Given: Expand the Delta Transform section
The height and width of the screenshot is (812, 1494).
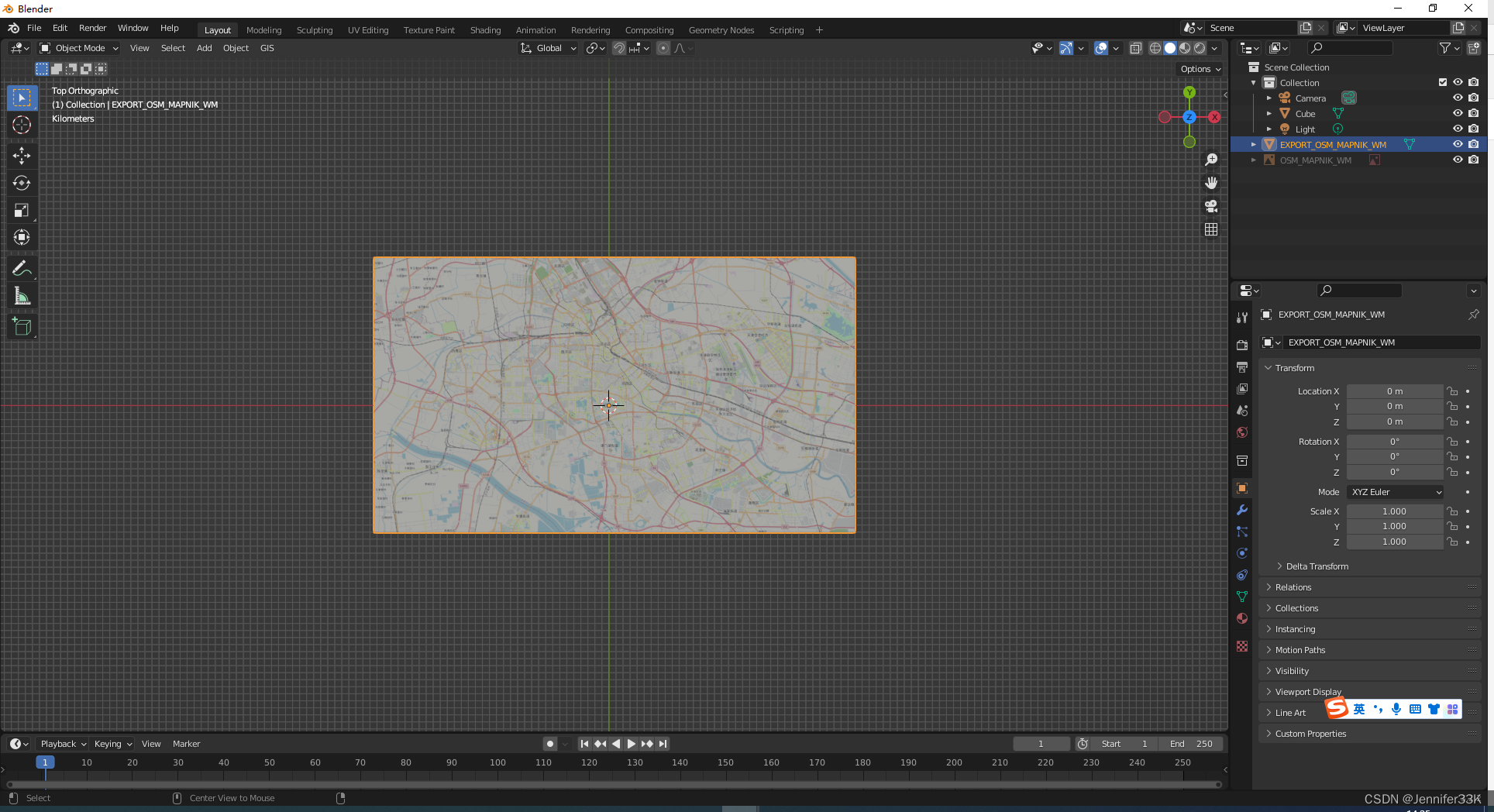Looking at the screenshot, I should (1317, 566).
